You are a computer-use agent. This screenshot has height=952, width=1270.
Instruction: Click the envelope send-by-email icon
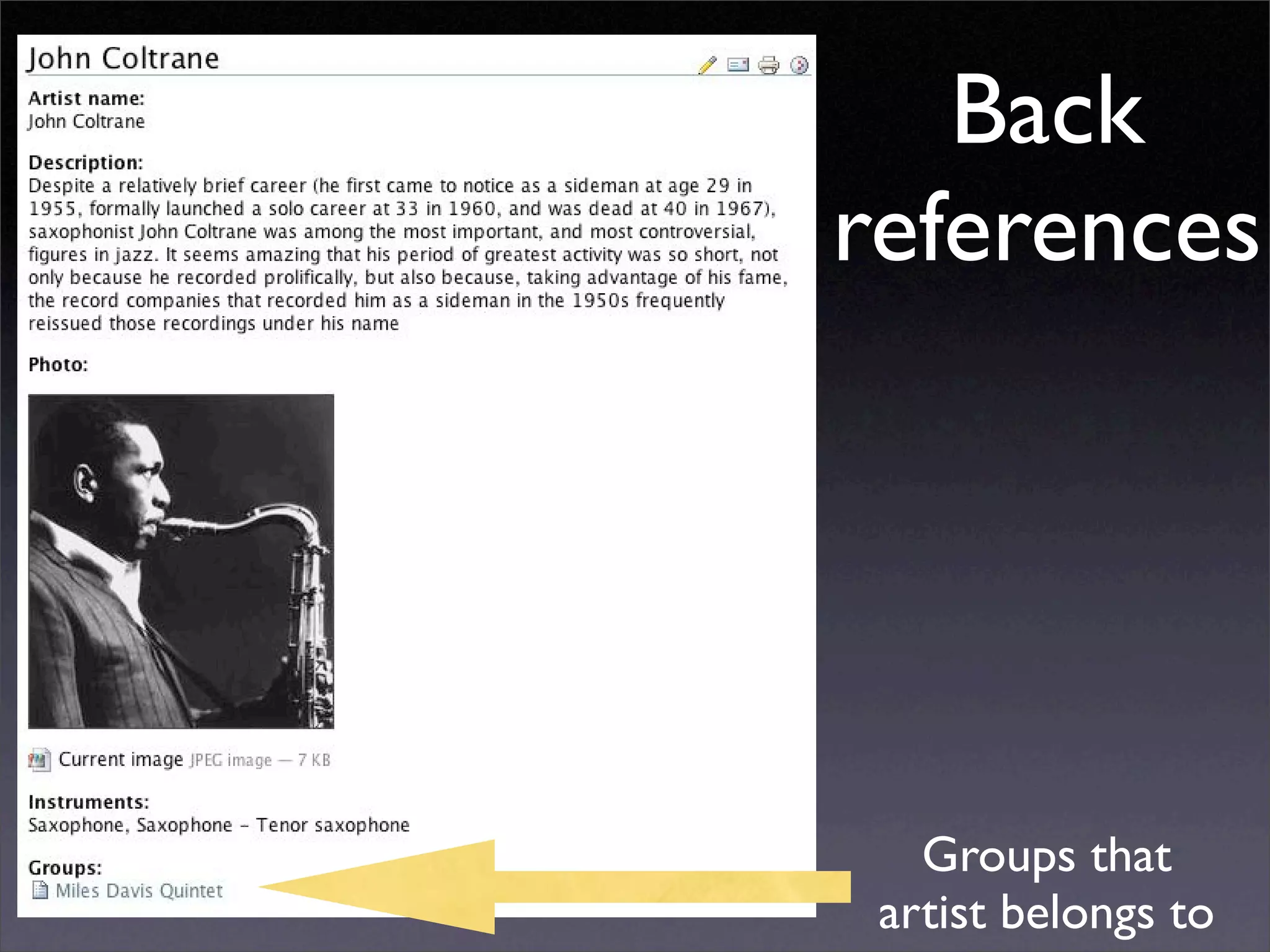click(738, 65)
